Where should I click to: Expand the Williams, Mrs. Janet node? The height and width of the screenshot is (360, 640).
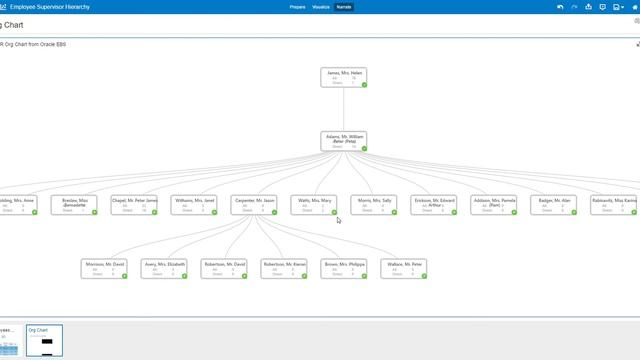tap(214, 212)
